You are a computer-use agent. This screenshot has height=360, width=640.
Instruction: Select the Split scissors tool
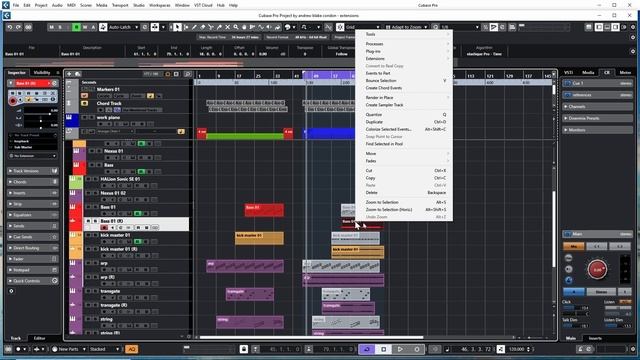tap(211, 27)
